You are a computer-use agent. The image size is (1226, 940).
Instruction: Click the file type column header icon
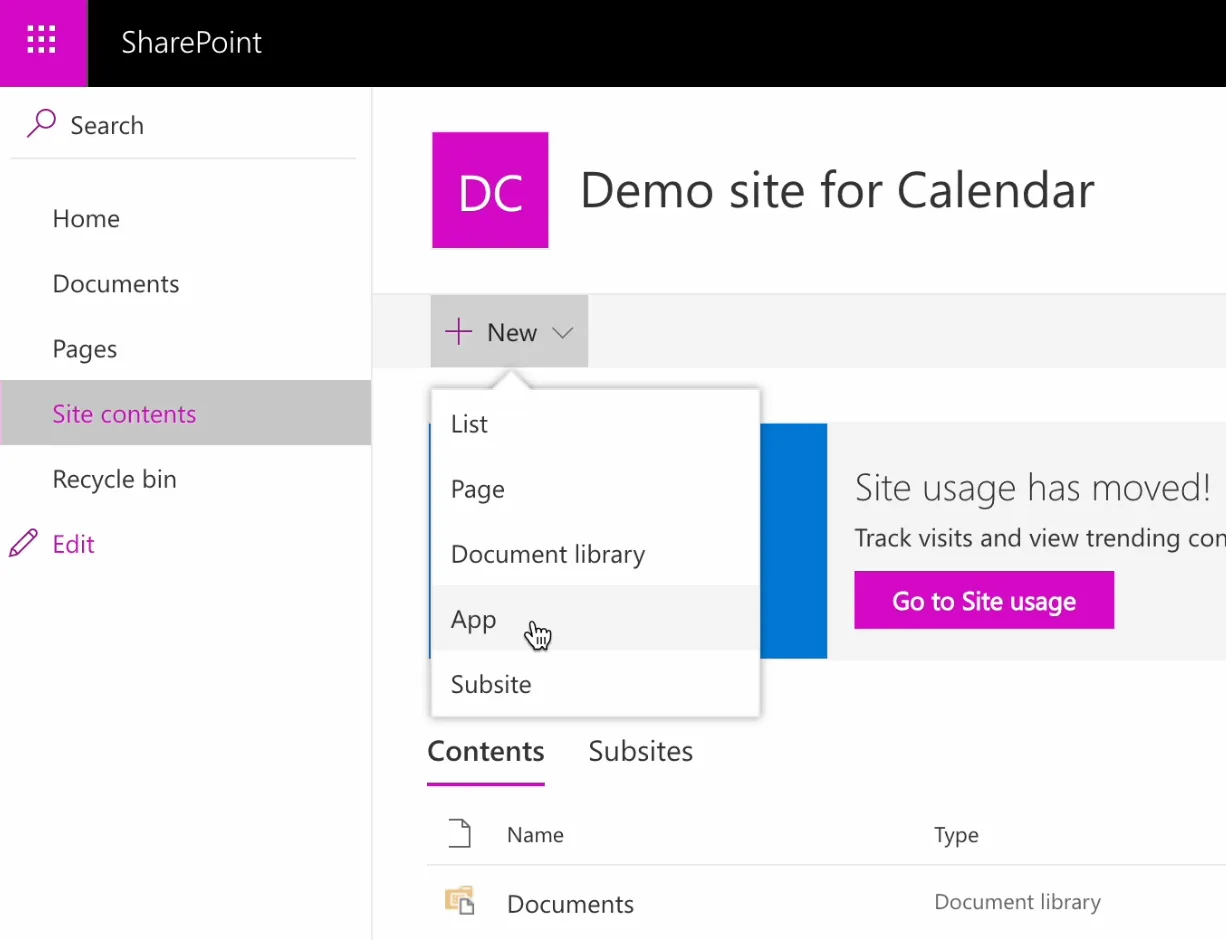pyautogui.click(x=459, y=833)
